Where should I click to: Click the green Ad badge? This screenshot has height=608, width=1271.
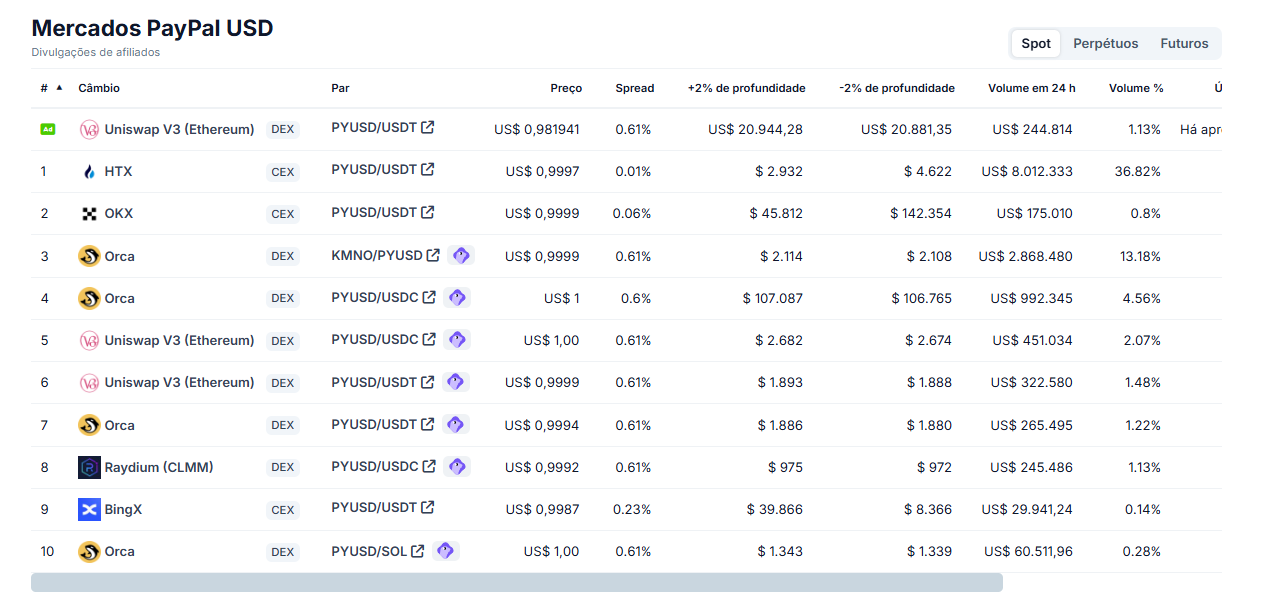tap(47, 129)
